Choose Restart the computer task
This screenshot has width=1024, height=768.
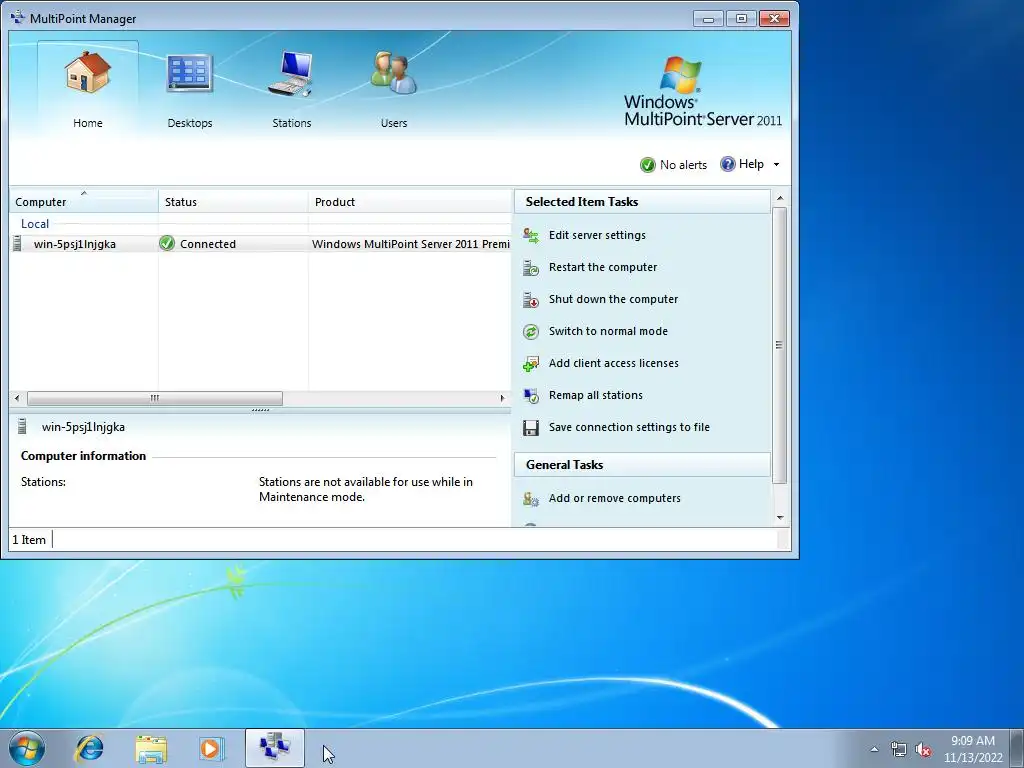click(x=603, y=267)
